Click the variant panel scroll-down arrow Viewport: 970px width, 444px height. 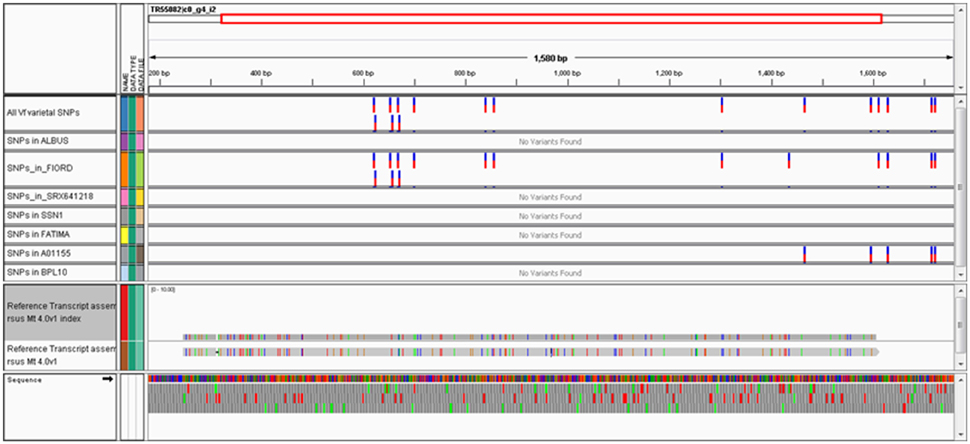(959, 273)
